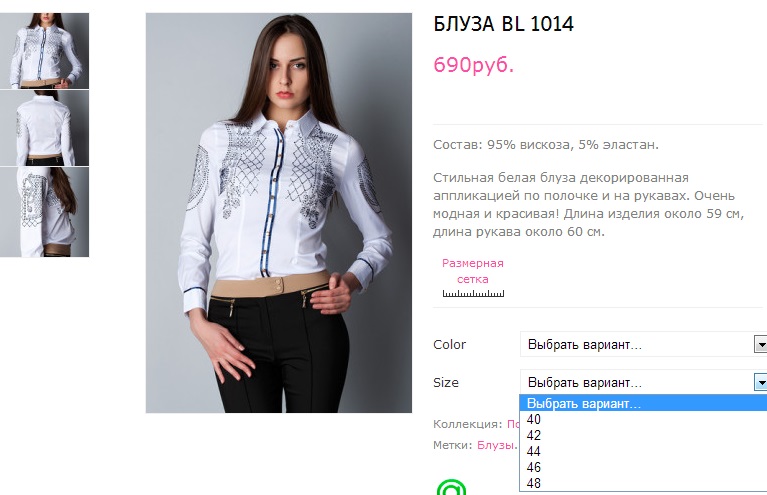Select the highlighted Выбрать вариант… option
Viewport: 767px width, 495px height.
click(585, 404)
